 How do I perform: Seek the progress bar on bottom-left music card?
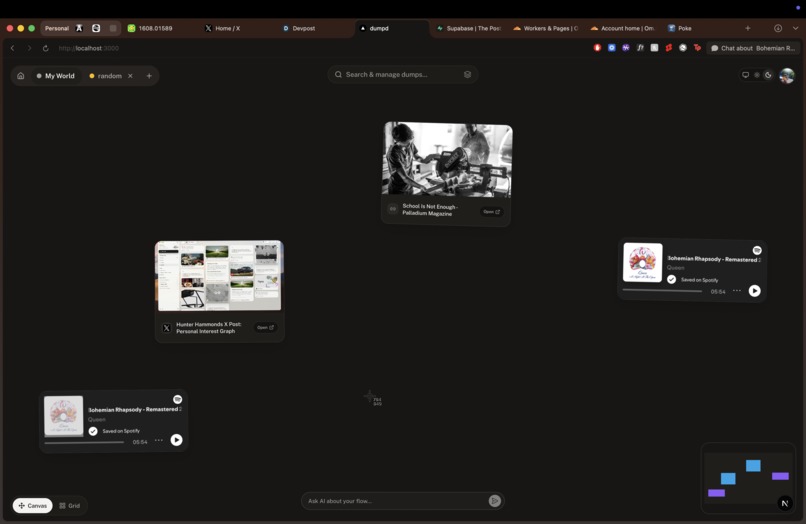point(84,442)
